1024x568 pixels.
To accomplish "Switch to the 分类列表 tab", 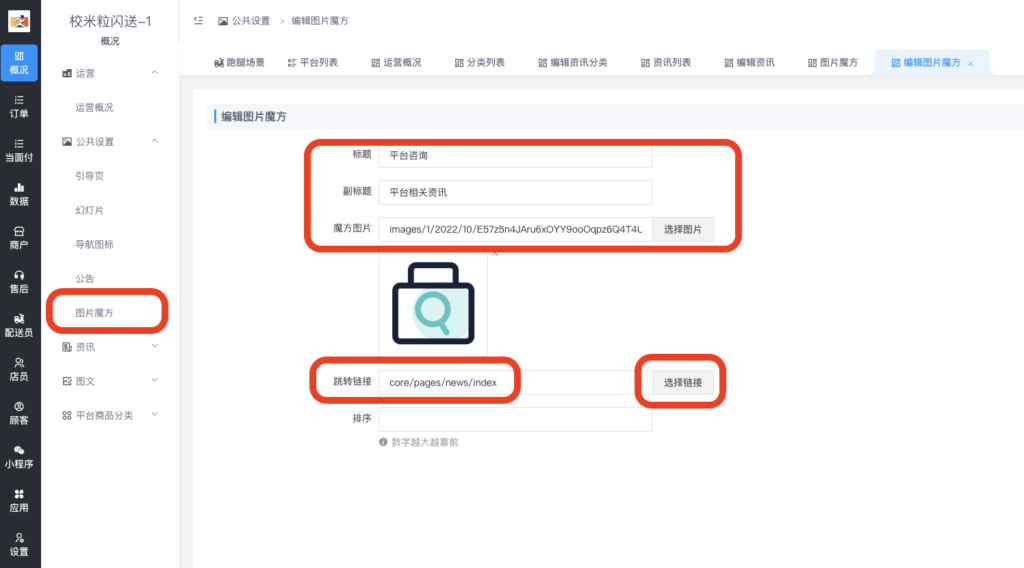I will (479, 63).
